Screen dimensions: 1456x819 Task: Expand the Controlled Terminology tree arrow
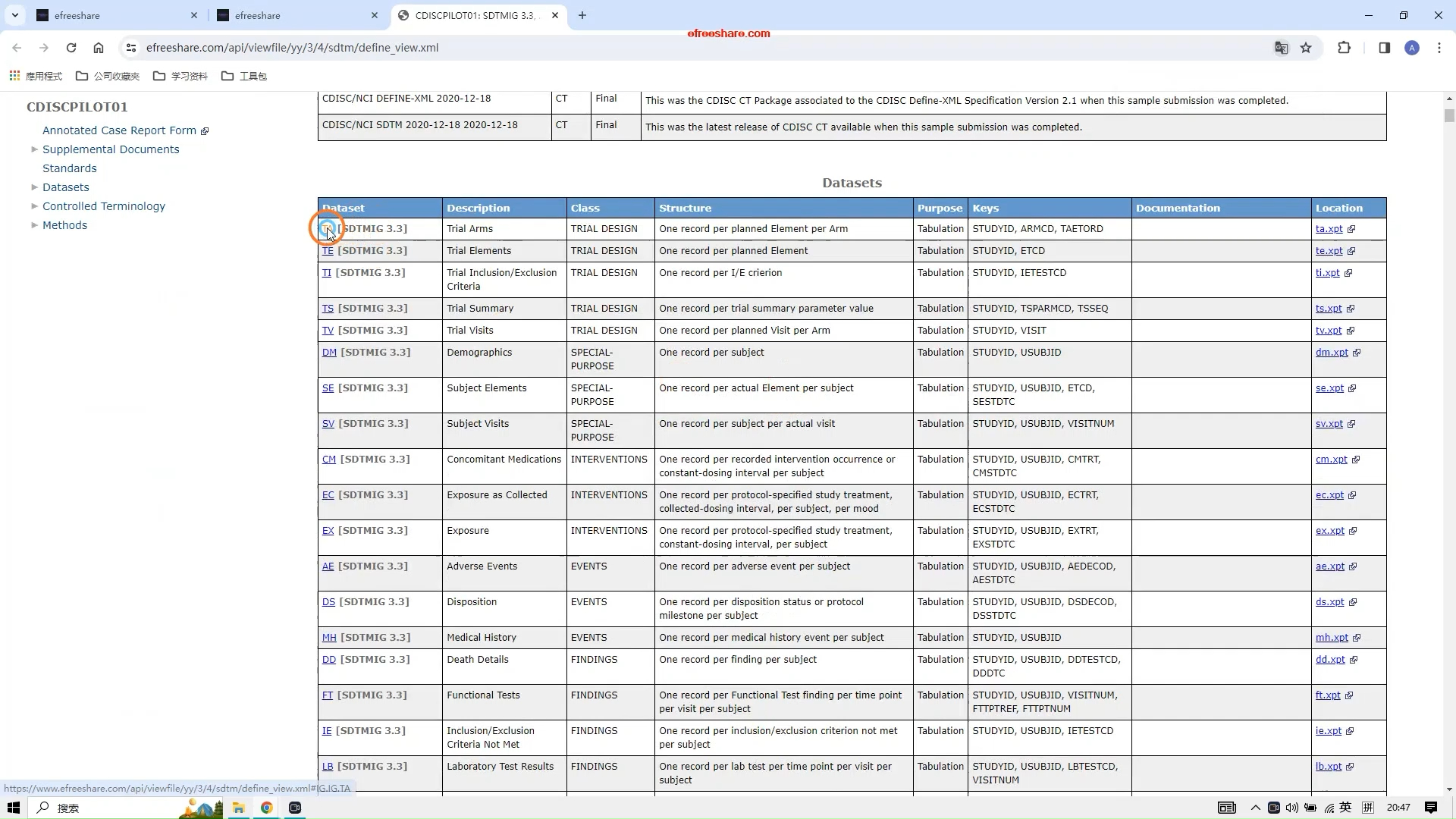tap(34, 206)
